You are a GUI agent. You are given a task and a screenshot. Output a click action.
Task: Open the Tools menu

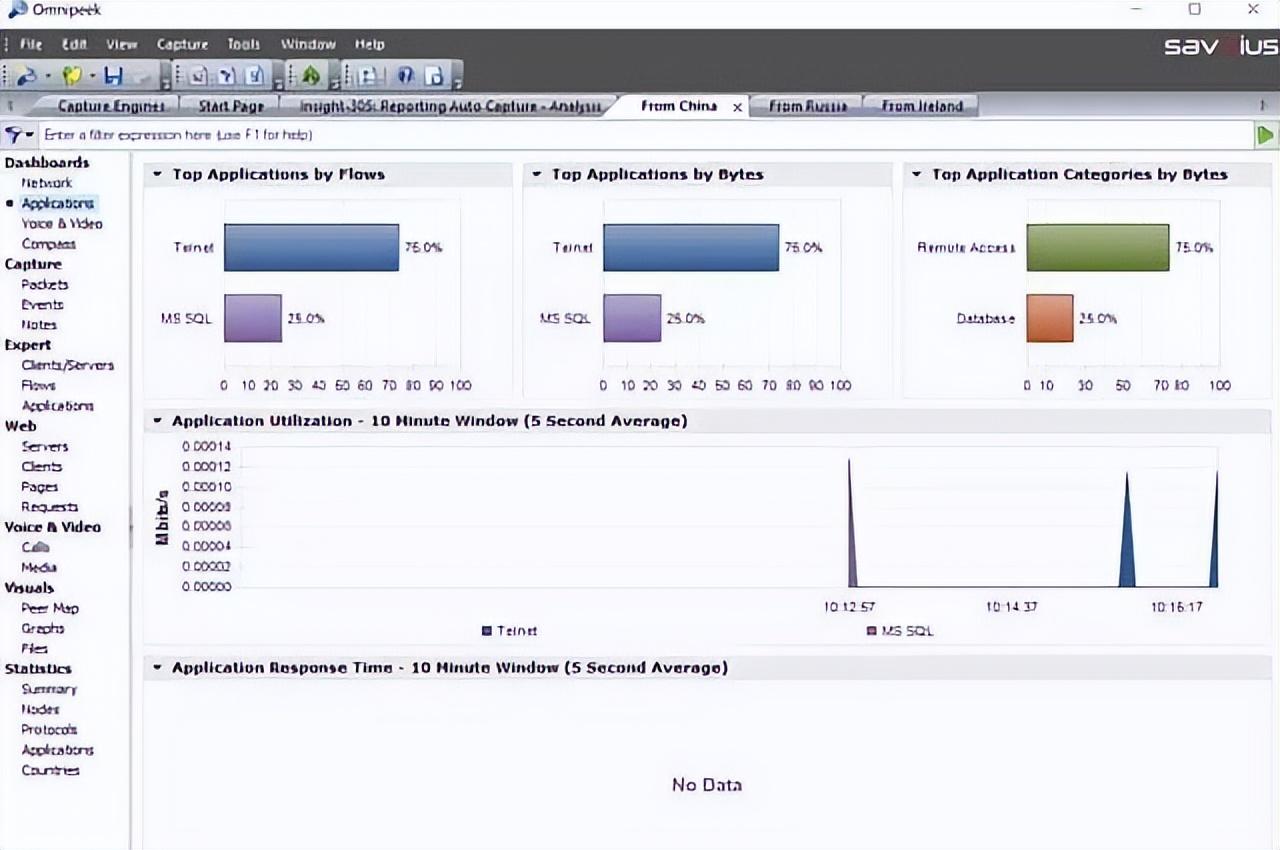pyautogui.click(x=243, y=44)
